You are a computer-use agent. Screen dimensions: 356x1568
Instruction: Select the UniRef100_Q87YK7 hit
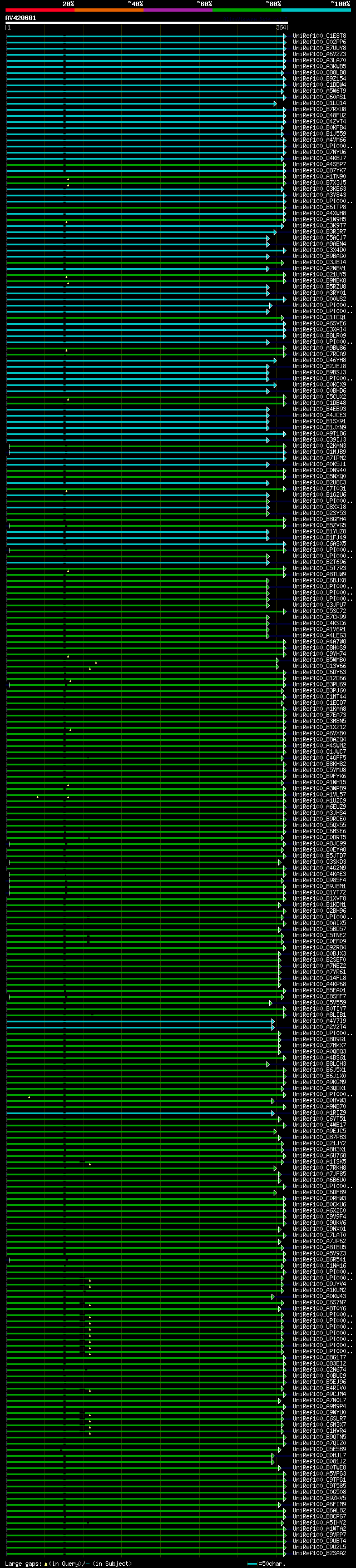coord(319,170)
